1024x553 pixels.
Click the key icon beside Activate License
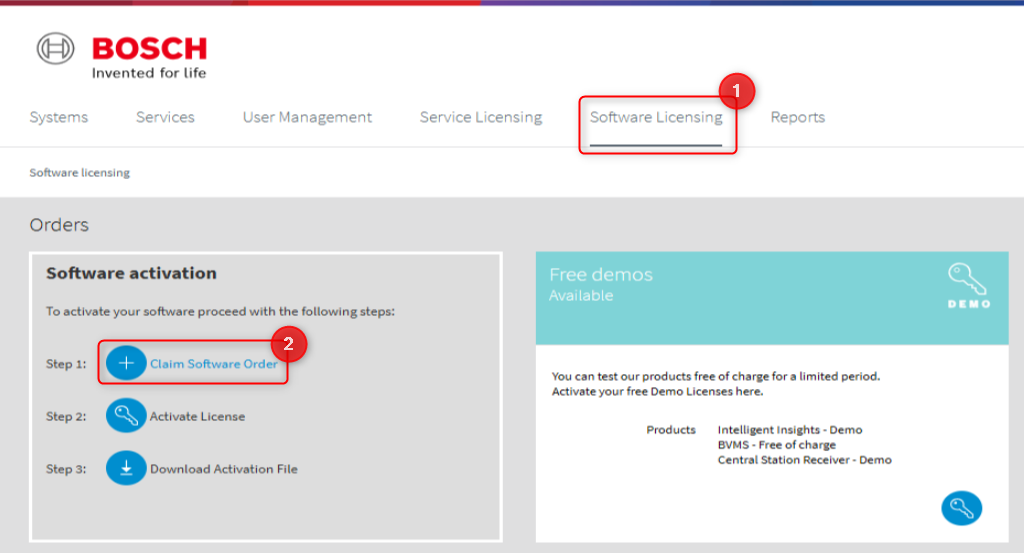point(126,416)
